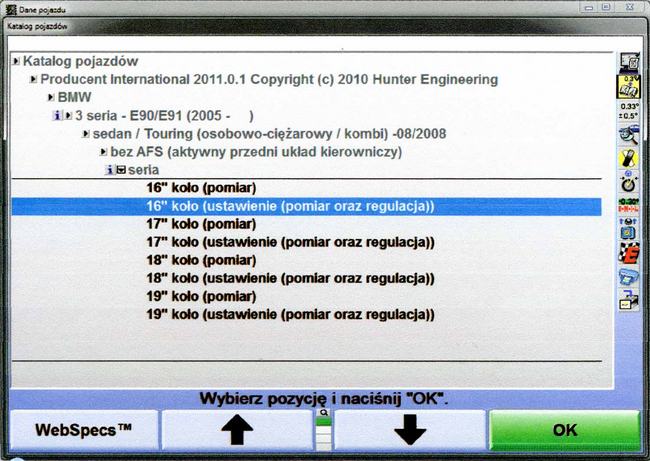This screenshot has width=650, height=461.
Task: Click the top icon in the right sidebar
Action: (x=629, y=61)
